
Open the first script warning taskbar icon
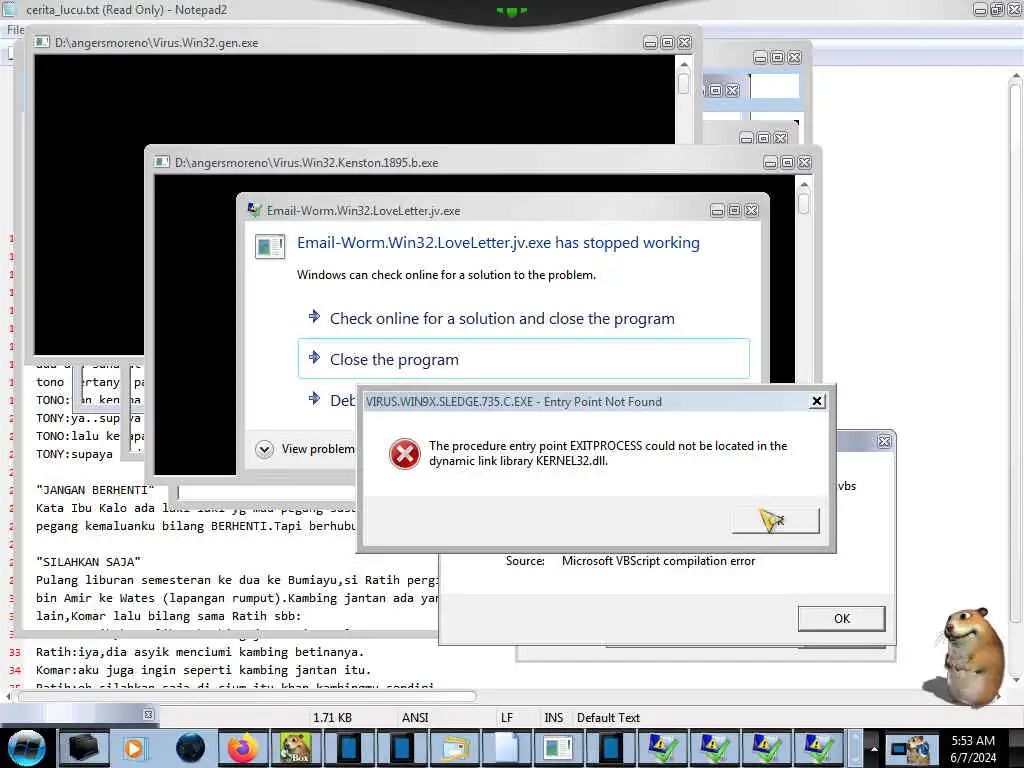coord(662,748)
